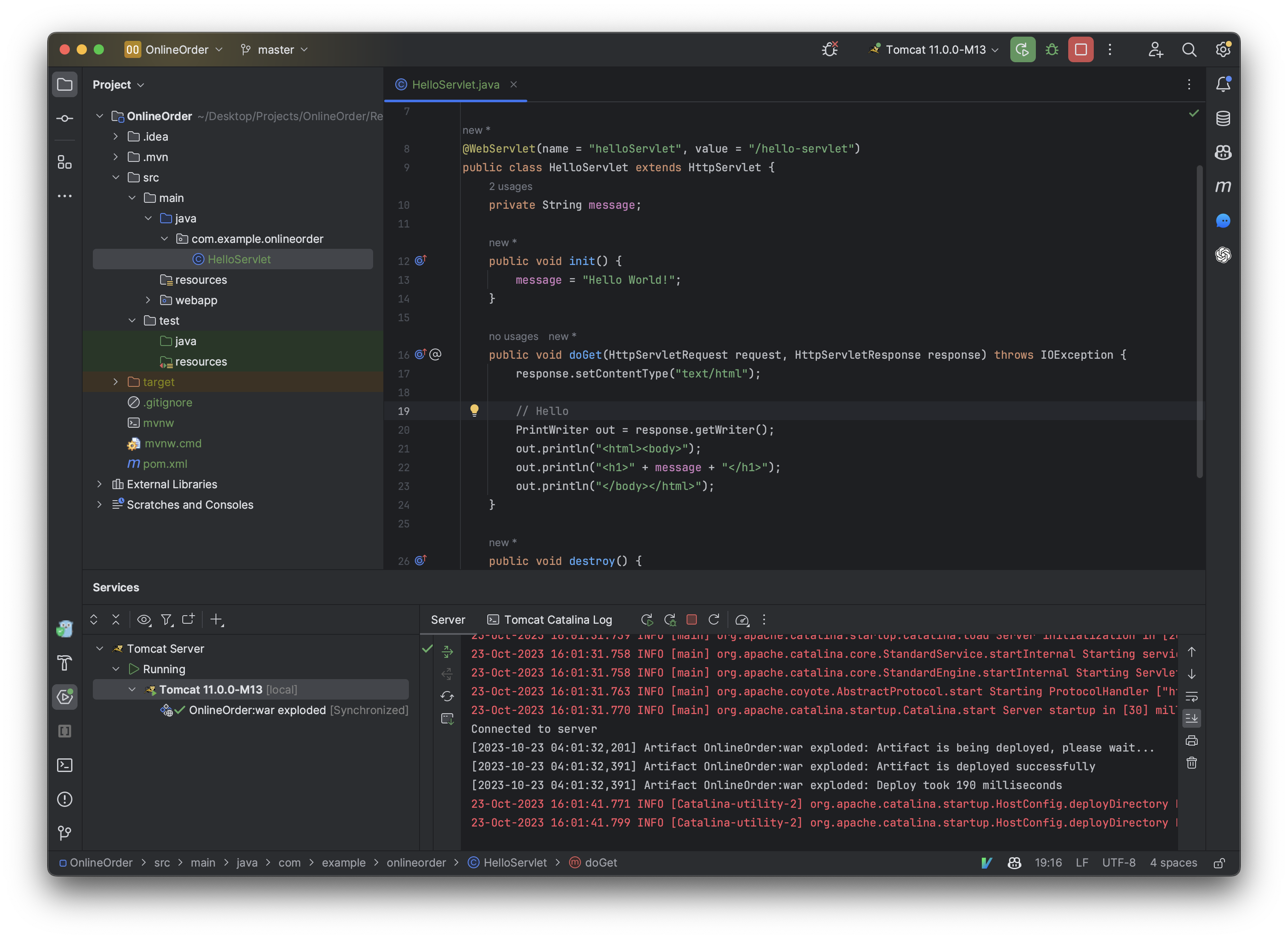Screen dimensions: 1288x939
Task: Open the ChatGPT sidebar icon
Action: pyautogui.click(x=1223, y=255)
